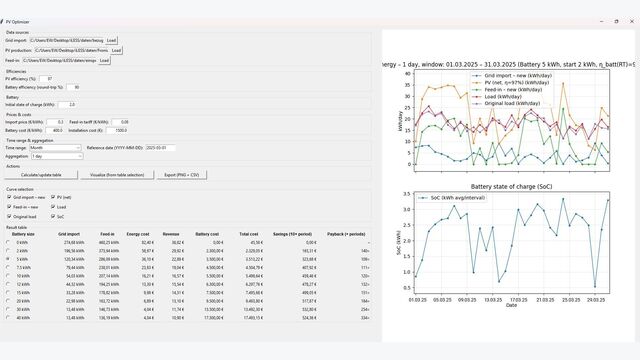Minimize the PV Optimizer window

(602, 22)
